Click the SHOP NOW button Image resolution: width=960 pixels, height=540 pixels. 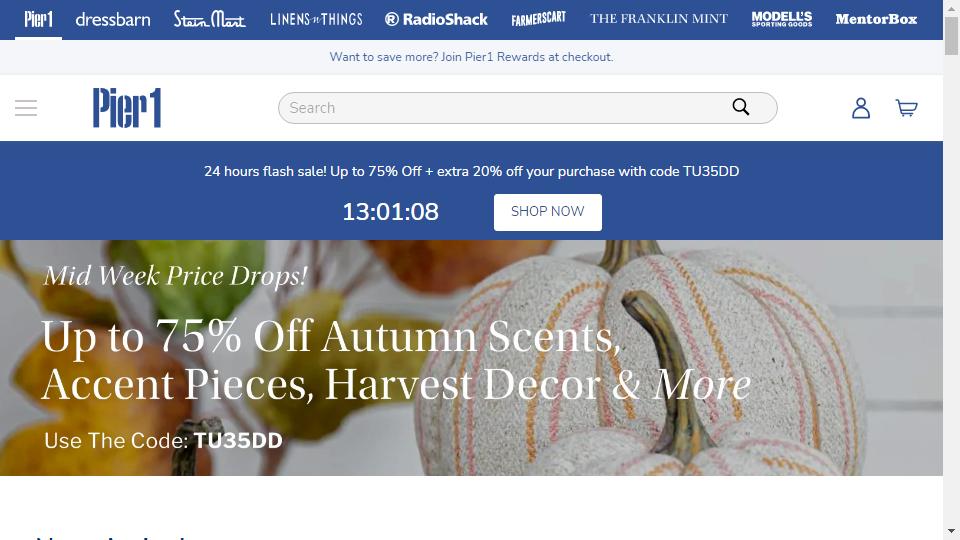point(547,212)
